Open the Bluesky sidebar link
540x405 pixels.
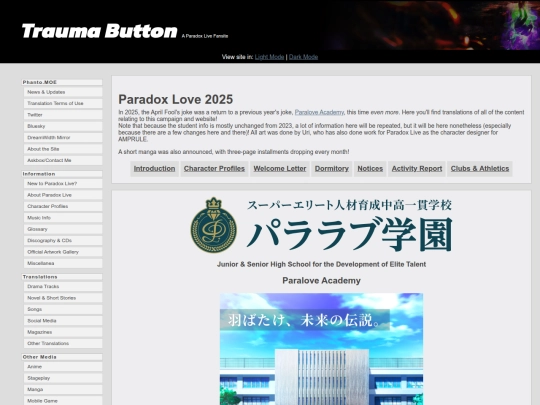[63, 126]
